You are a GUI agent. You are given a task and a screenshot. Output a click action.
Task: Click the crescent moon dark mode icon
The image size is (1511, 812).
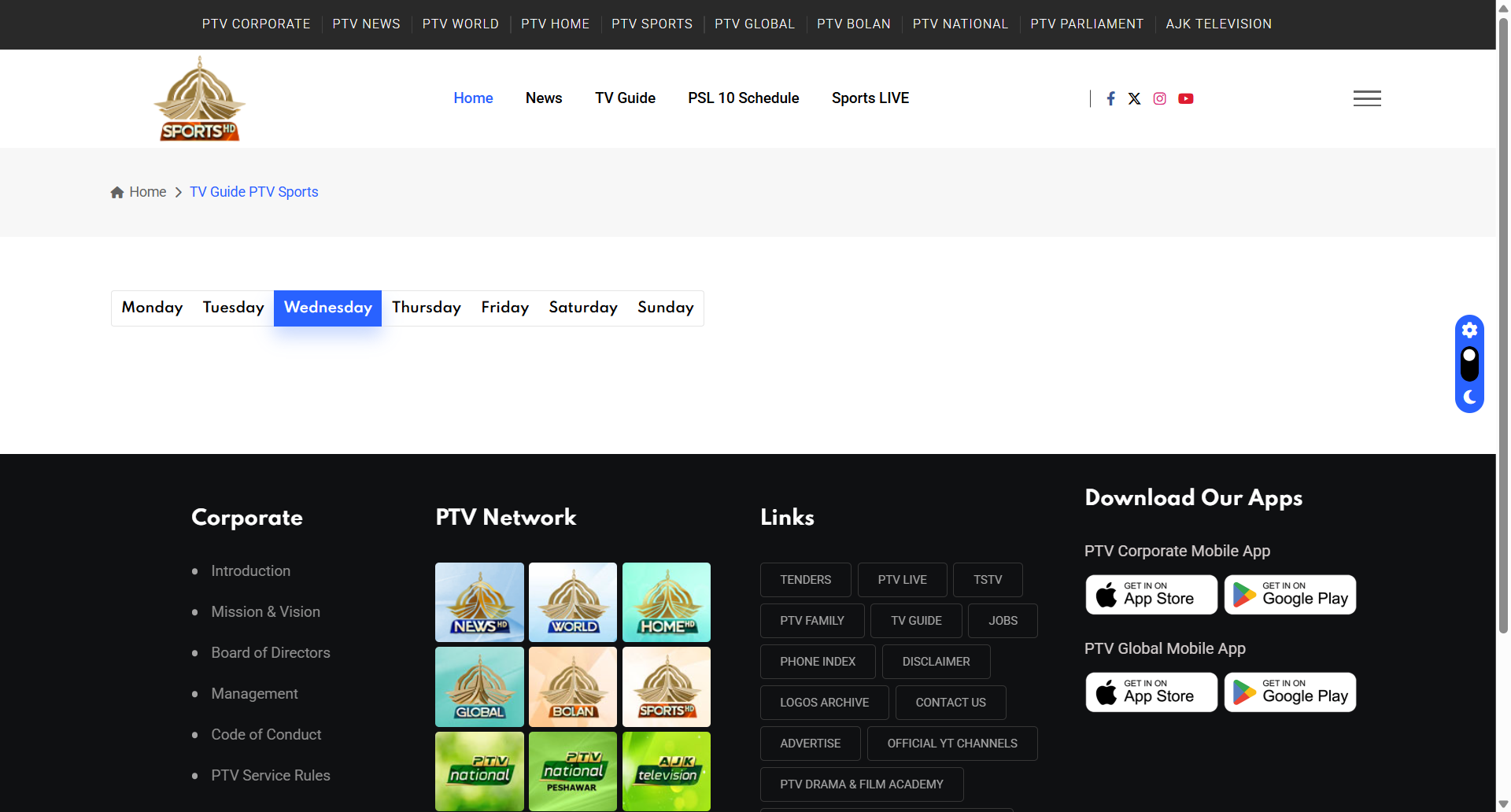(x=1469, y=397)
